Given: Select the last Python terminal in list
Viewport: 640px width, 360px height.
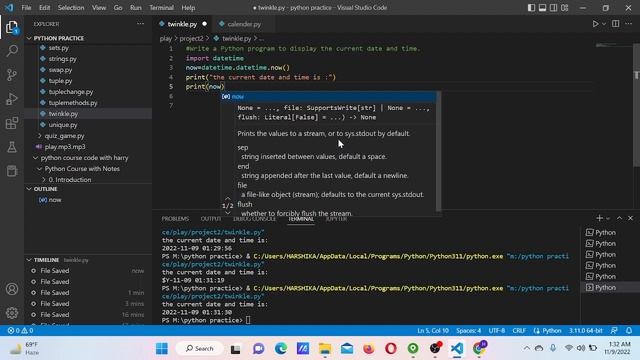Looking at the screenshot, I should tap(605, 287).
